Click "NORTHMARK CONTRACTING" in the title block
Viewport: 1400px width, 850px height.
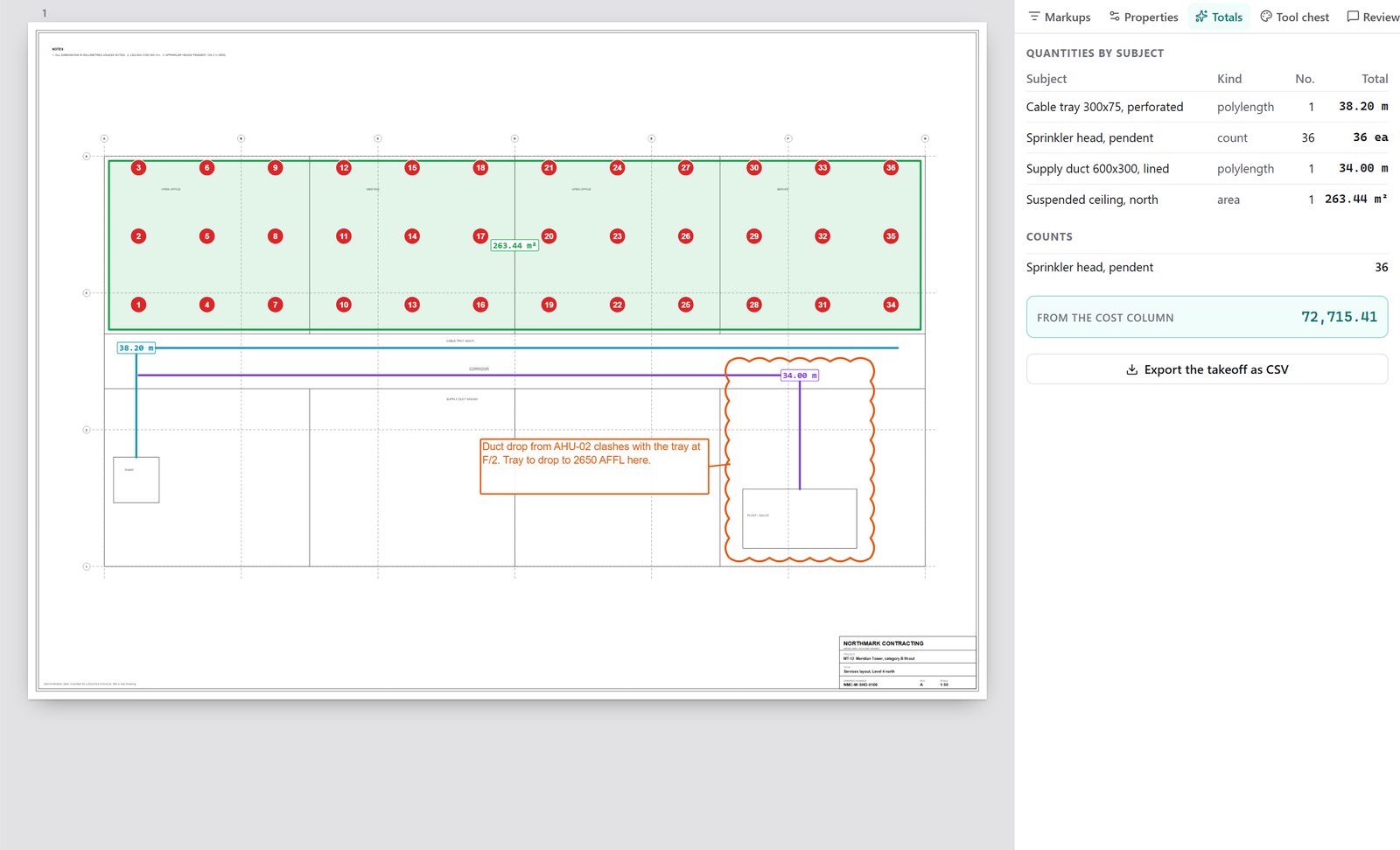point(883,643)
